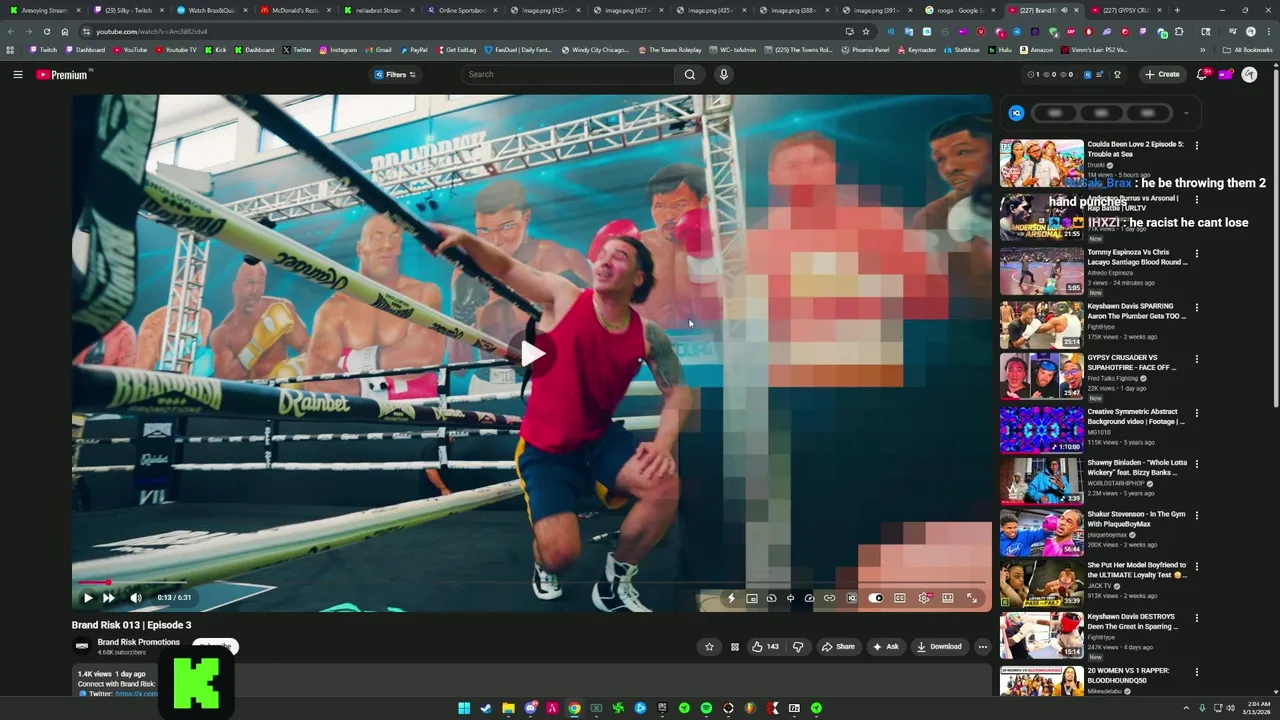Open Brand Risk Promotions channel link
The width and height of the screenshot is (1280, 720).
click(139, 642)
